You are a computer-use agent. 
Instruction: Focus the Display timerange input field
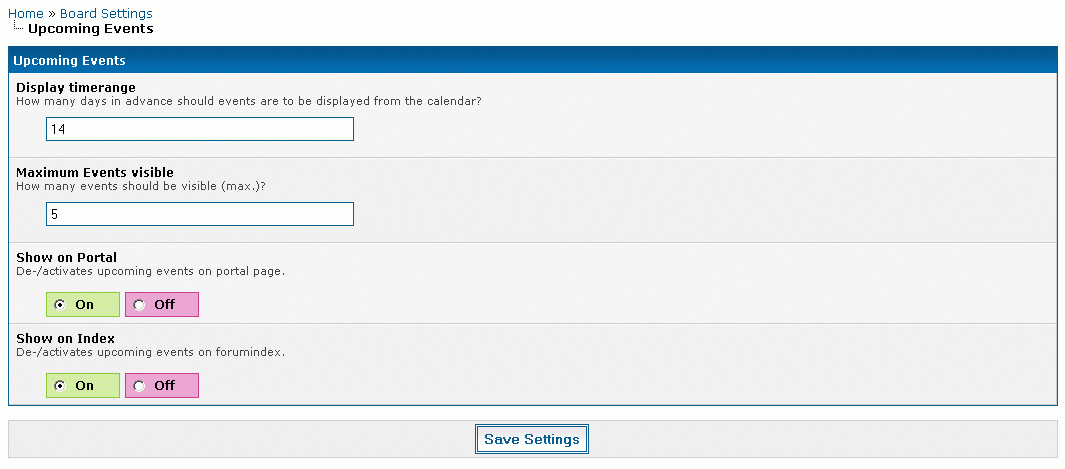click(200, 129)
